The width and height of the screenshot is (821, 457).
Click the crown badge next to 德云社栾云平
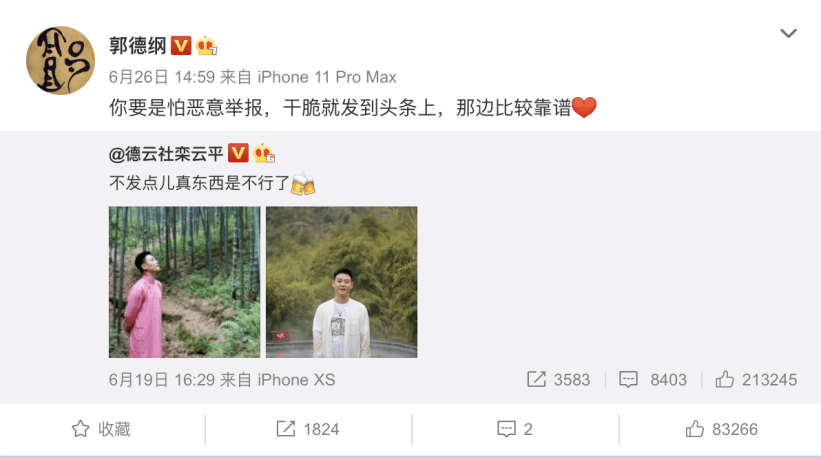264,153
